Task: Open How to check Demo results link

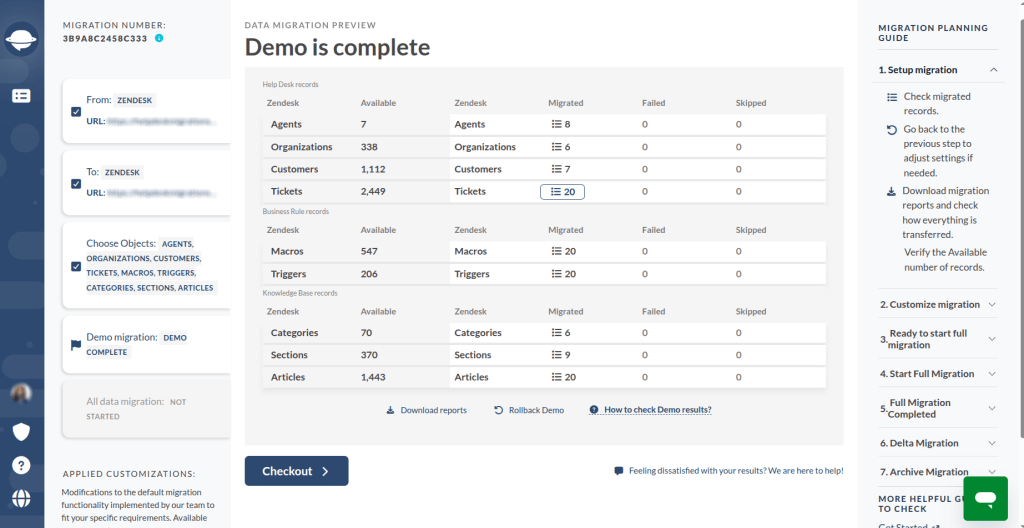Action: click(x=650, y=410)
